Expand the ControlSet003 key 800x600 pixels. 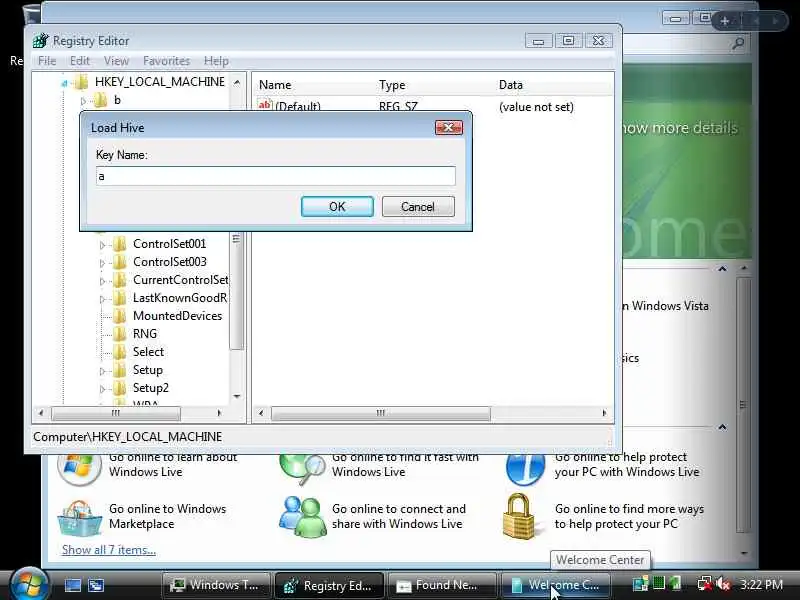(102, 263)
